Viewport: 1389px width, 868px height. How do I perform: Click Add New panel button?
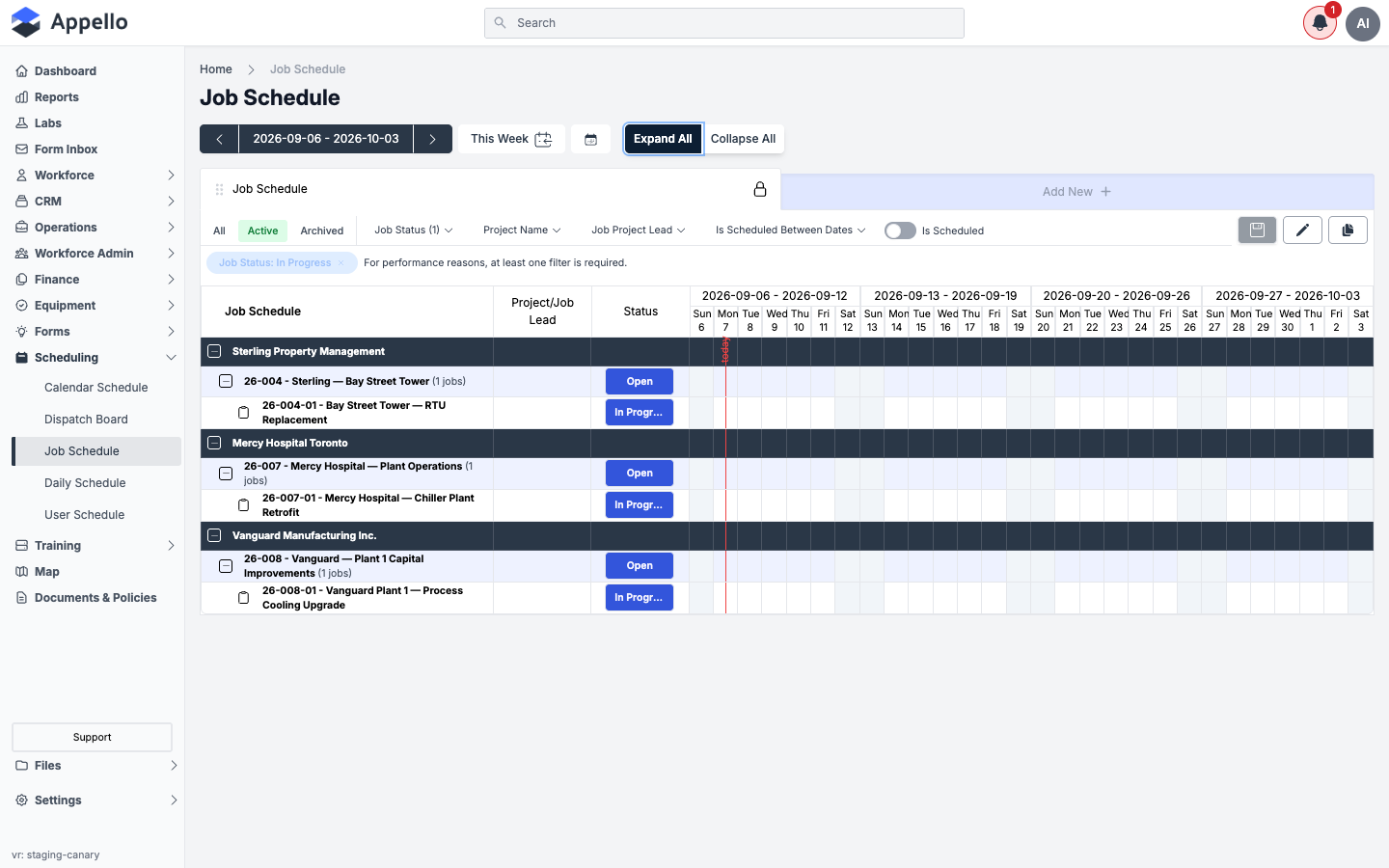[1076, 192]
